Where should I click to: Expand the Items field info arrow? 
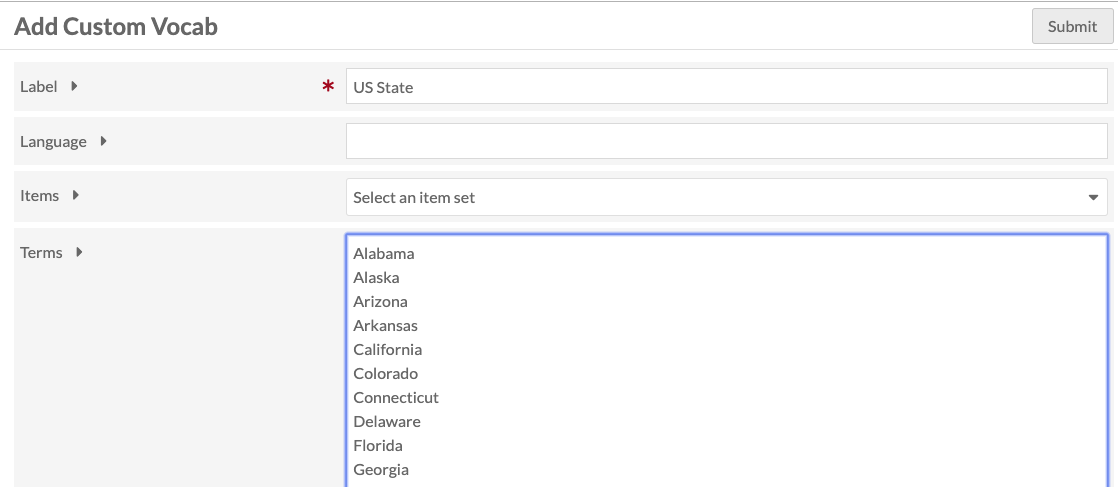pyautogui.click(x=75, y=196)
